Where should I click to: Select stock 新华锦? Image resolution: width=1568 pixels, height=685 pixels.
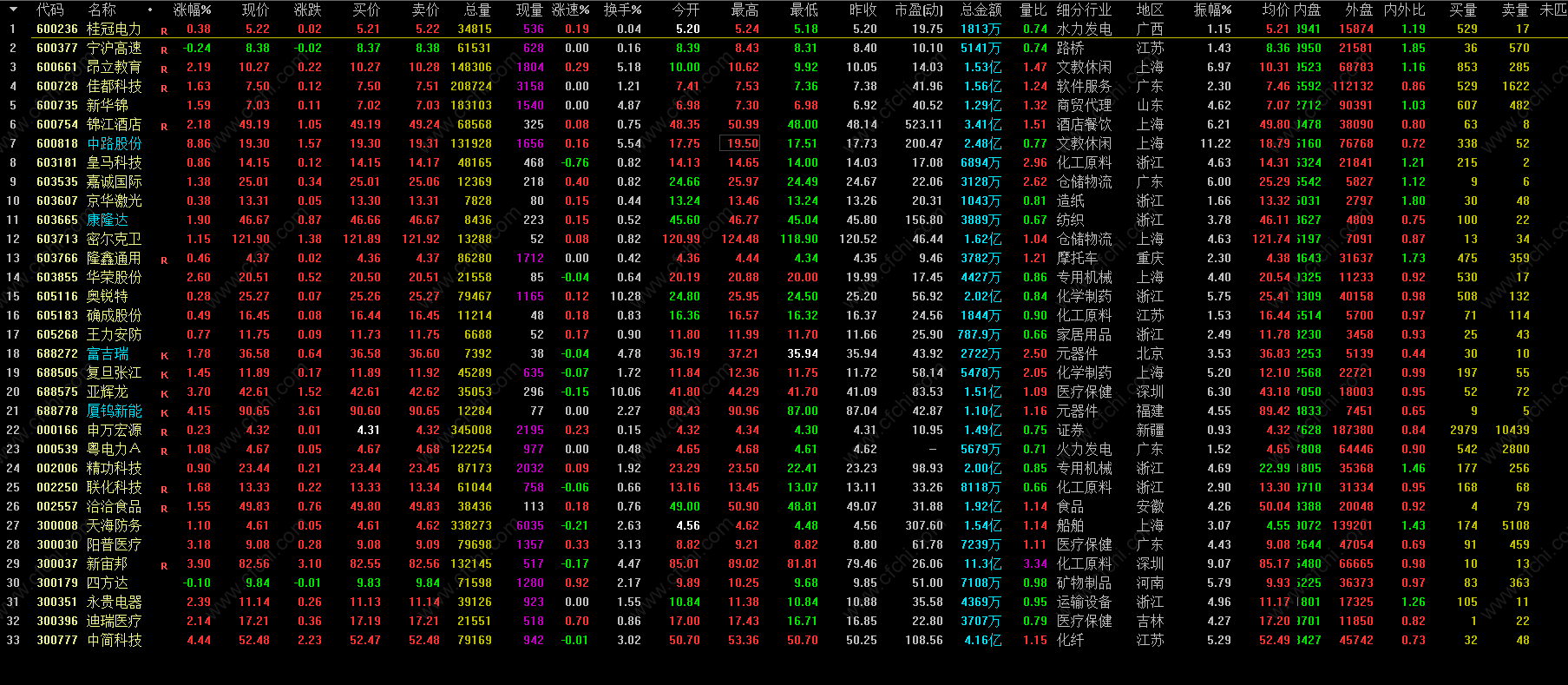(107, 105)
